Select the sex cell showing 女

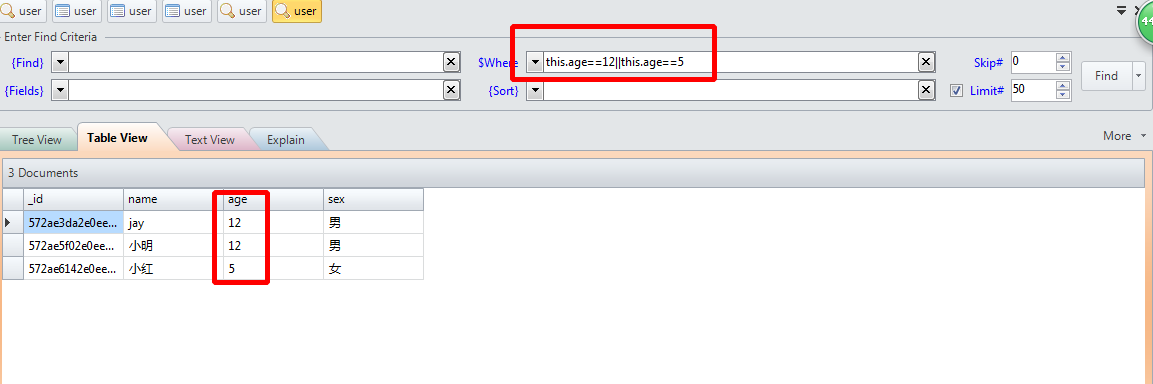point(374,269)
